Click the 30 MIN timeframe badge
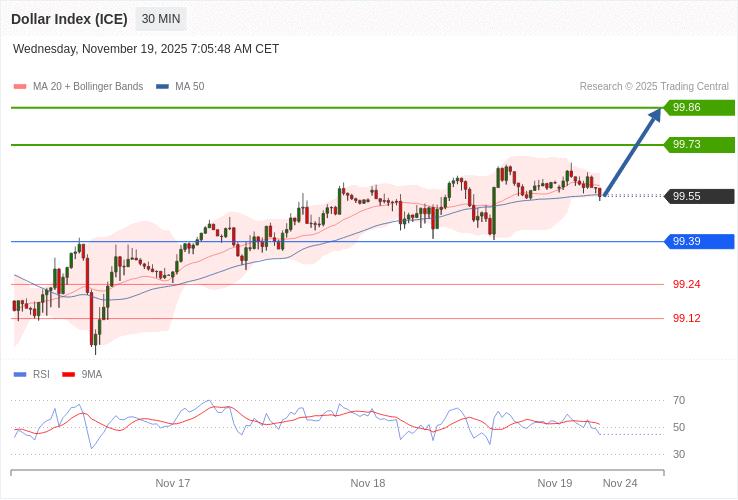The height and width of the screenshot is (500, 738). point(160,19)
